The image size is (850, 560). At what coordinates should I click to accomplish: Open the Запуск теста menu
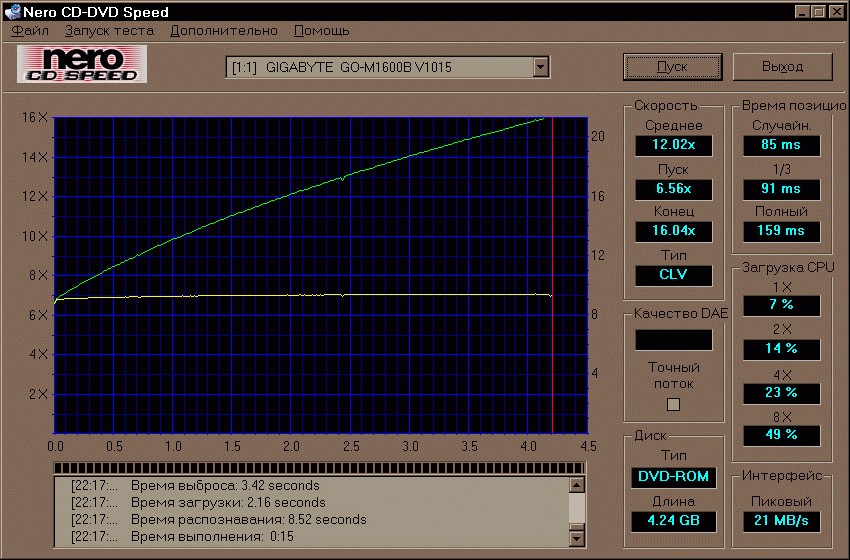pyautogui.click(x=109, y=30)
